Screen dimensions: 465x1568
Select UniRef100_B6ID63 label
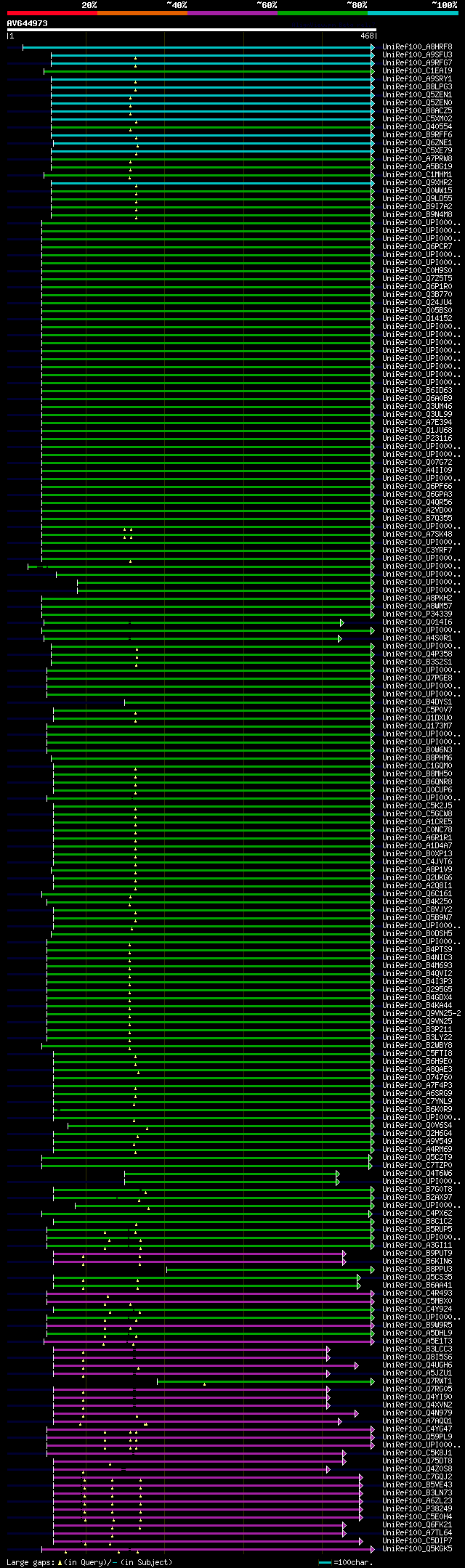[x=417, y=391]
